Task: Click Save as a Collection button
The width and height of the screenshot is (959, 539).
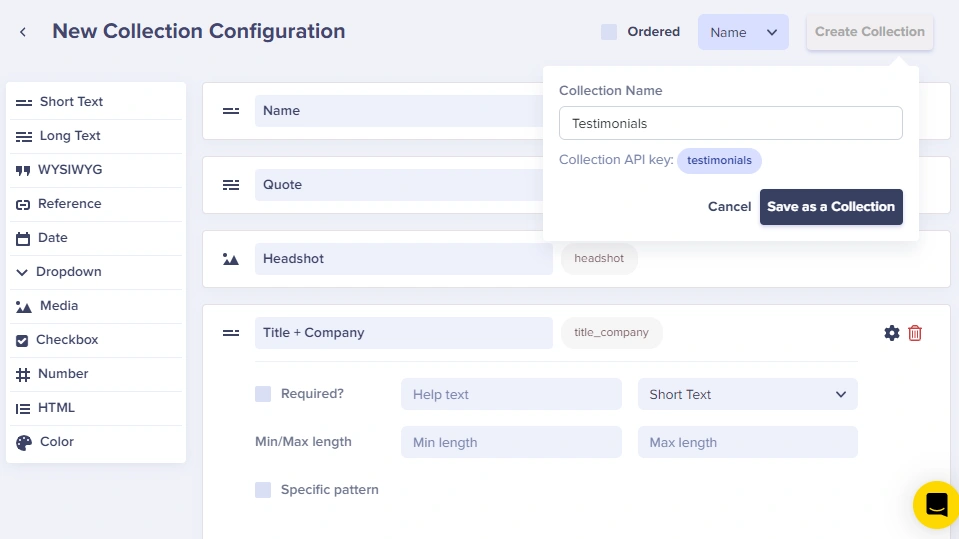Action: (830, 207)
